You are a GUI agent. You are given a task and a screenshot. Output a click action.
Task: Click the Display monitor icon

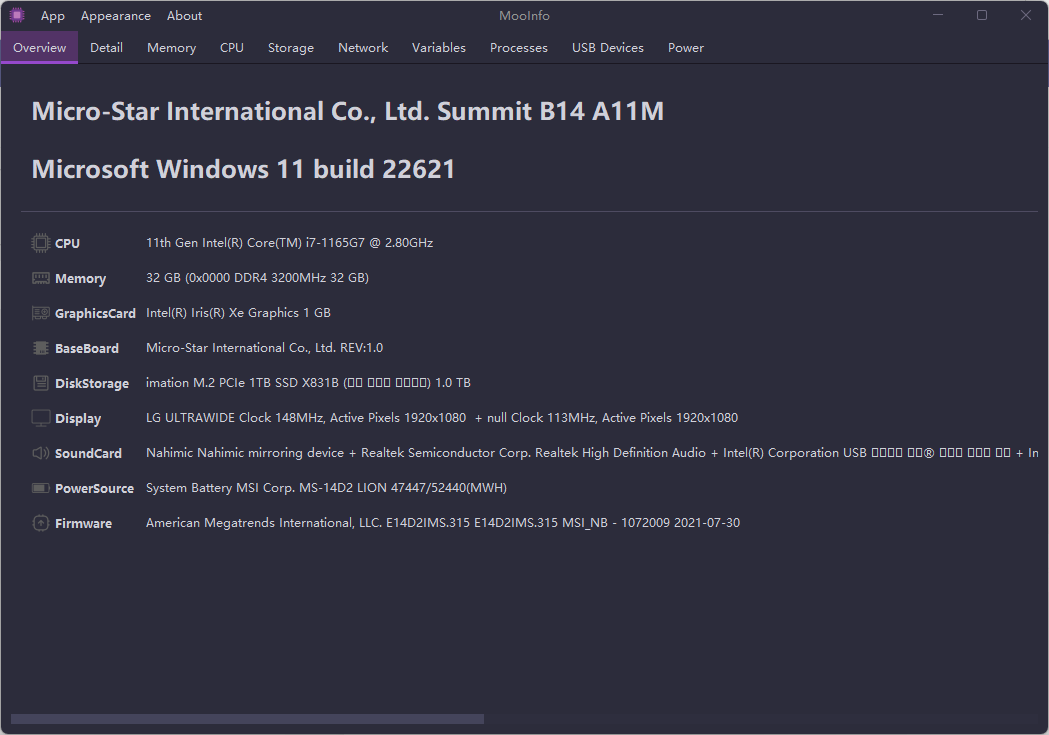pos(41,418)
